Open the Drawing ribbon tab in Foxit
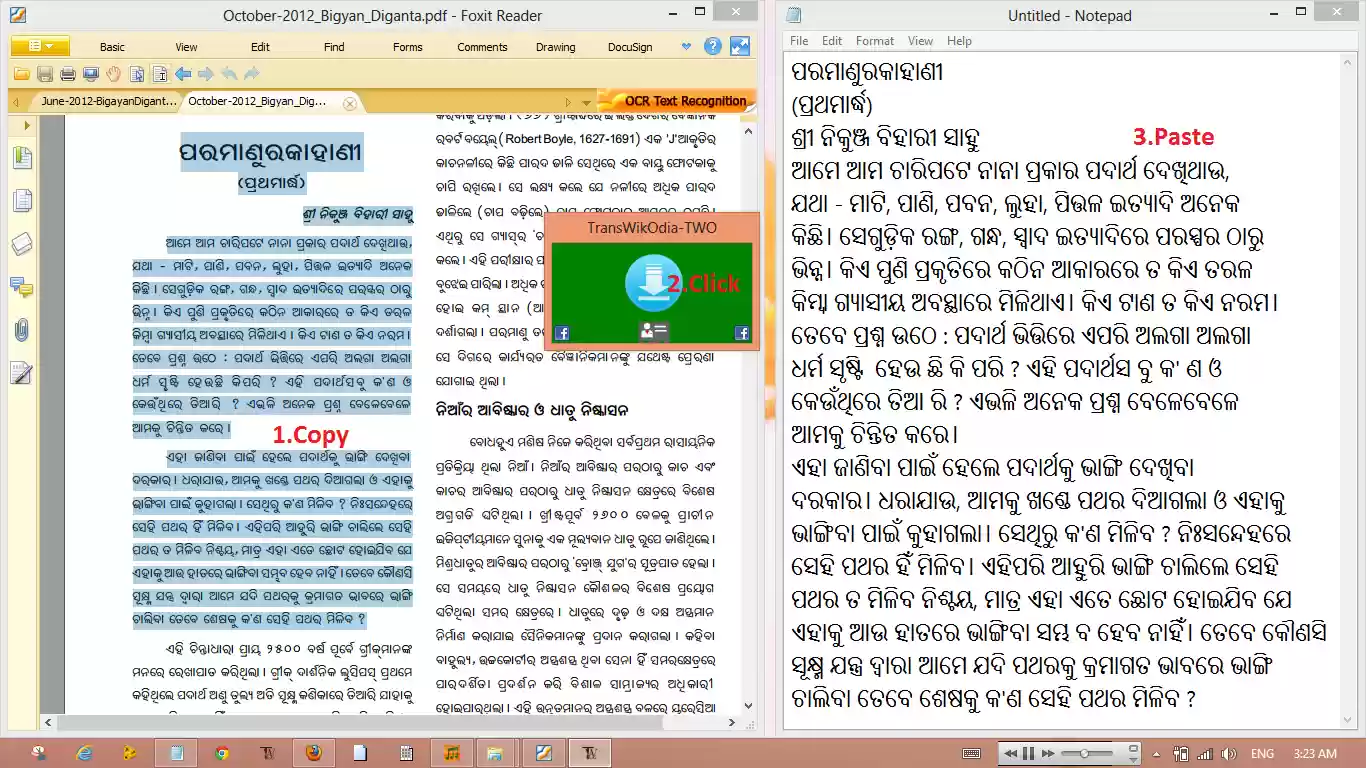Viewport: 1366px width, 768px height. click(556, 47)
